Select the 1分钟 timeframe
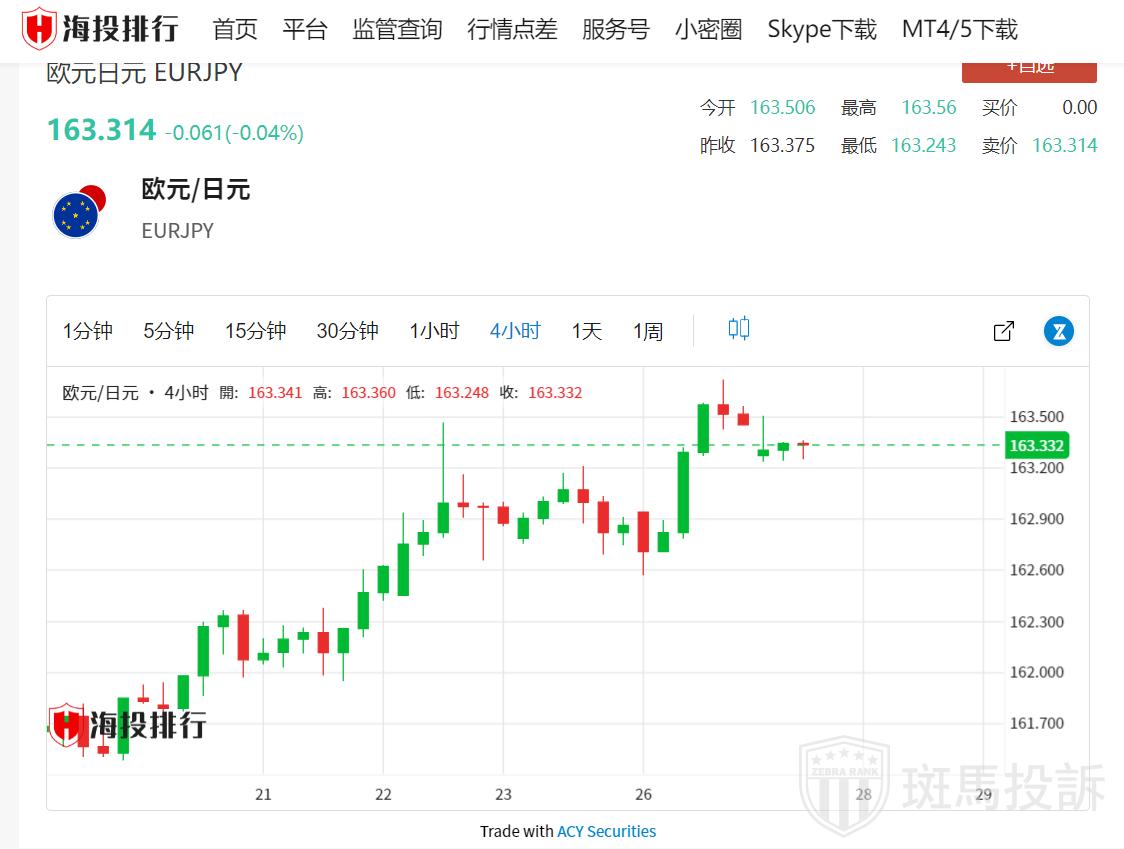Viewport: 1124px width, 849px height. pos(88,331)
